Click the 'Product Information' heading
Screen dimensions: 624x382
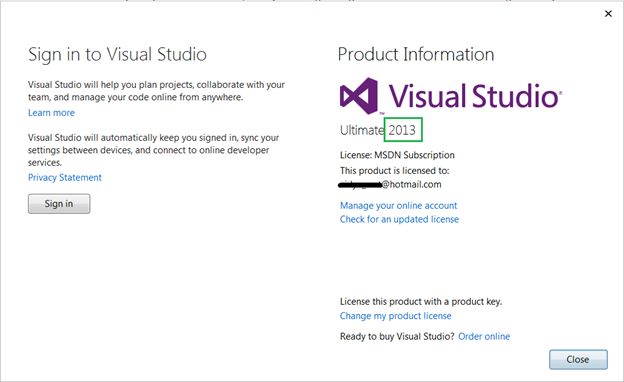tap(416, 54)
